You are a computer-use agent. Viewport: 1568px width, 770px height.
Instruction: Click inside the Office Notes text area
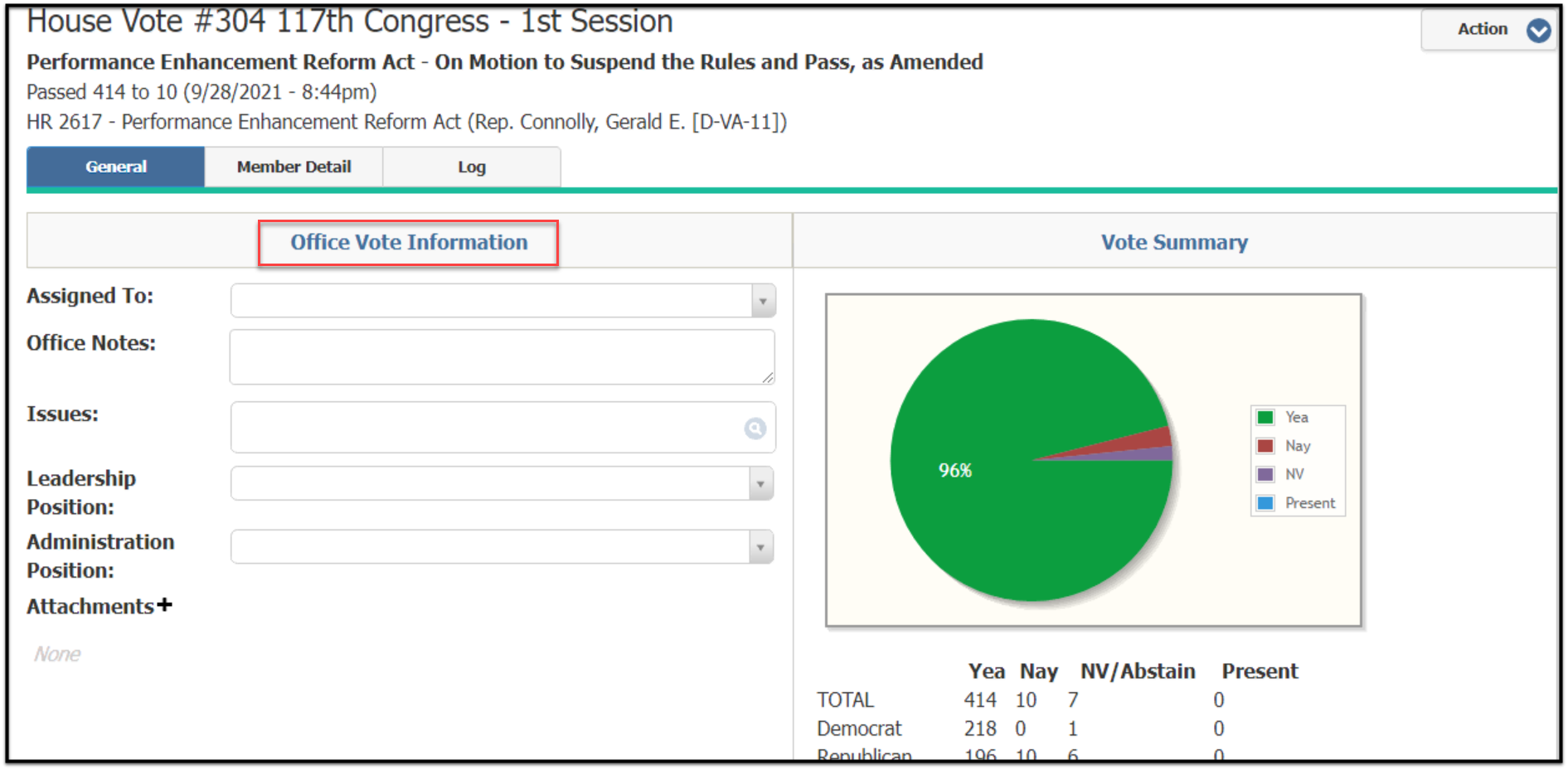tap(498, 357)
